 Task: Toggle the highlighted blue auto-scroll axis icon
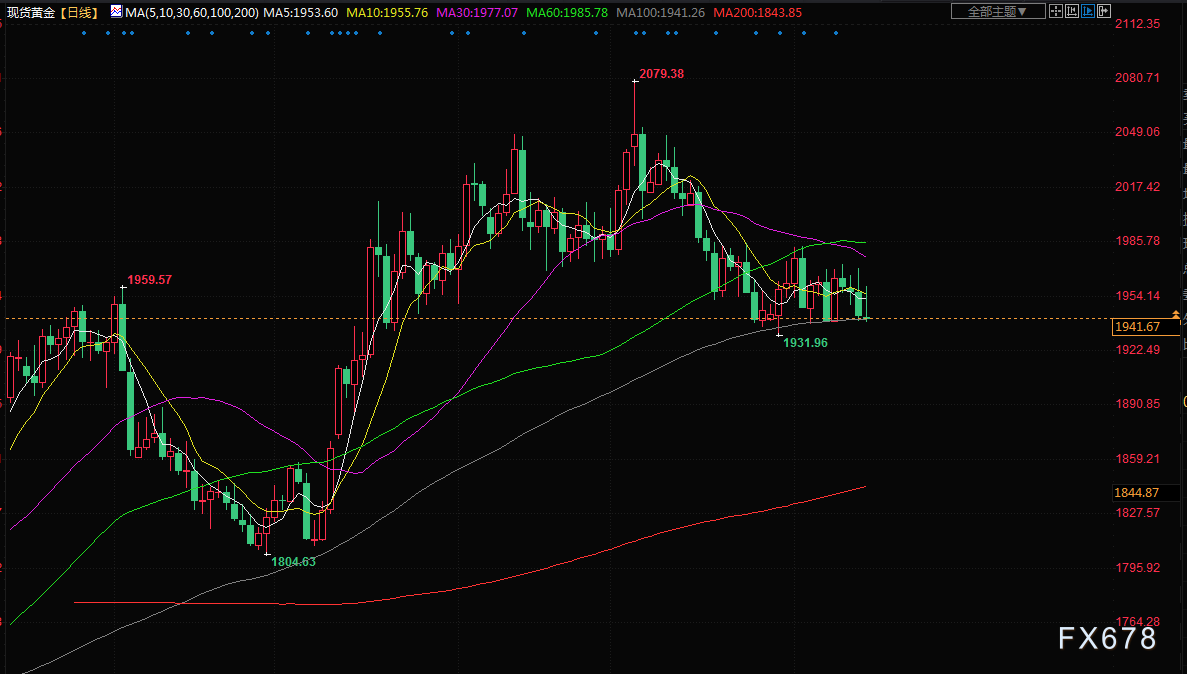tap(1088, 11)
